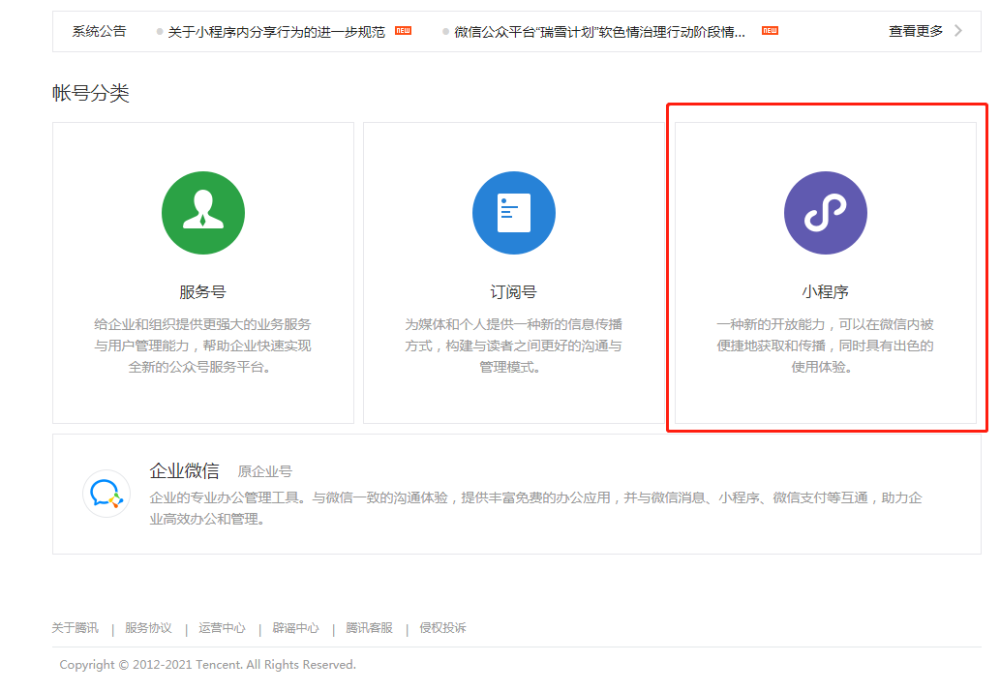The width and height of the screenshot is (1000, 692).
Task: Select the 小程序 title text
Action: tap(825, 292)
